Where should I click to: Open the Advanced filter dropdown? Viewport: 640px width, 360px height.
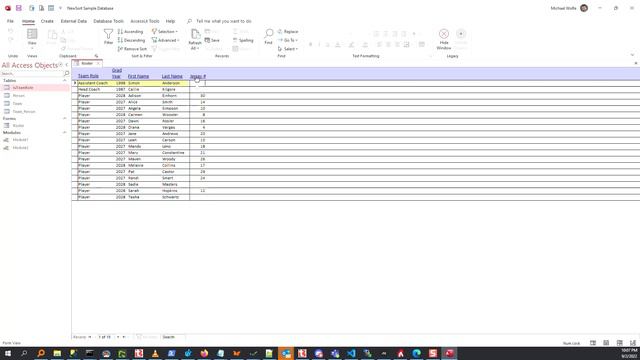(165, 40)
